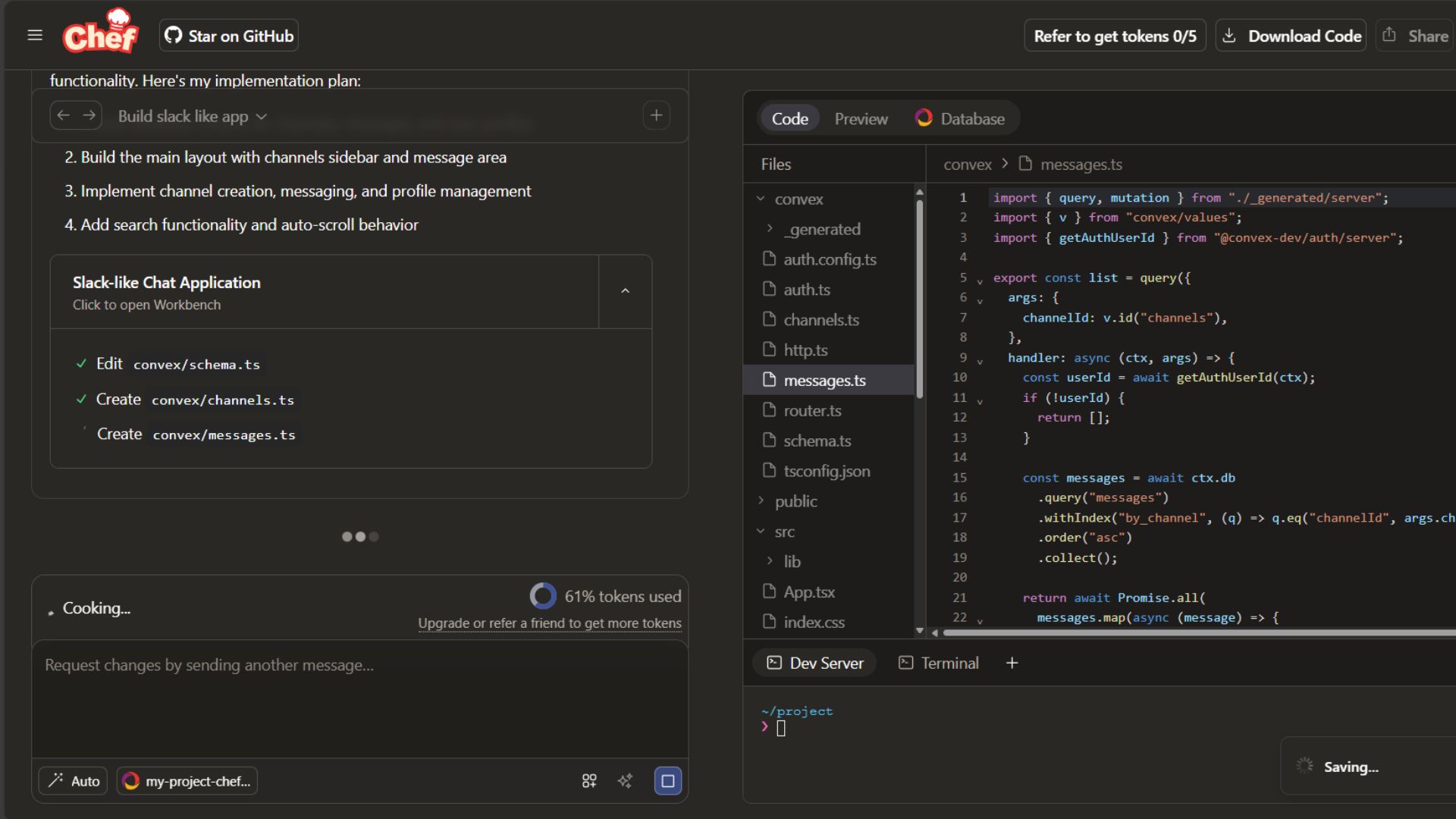Add a new terminal with plus icon

click(x=1012, y=663)
